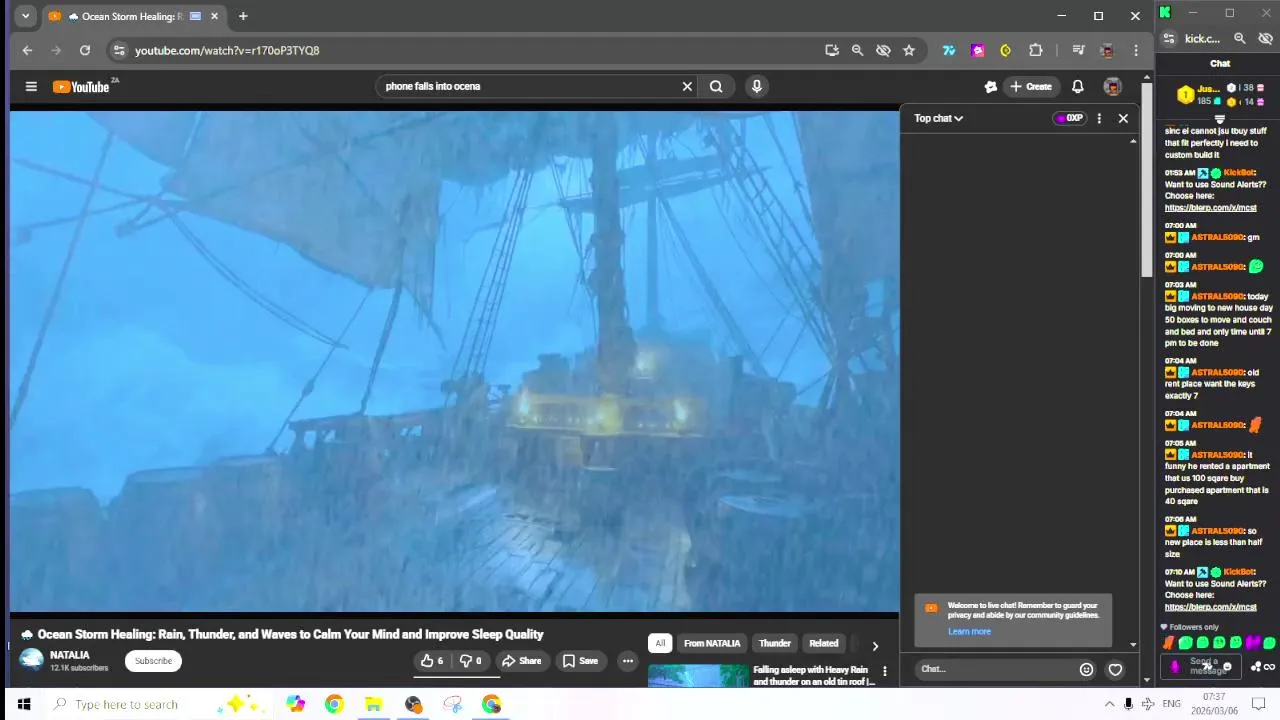Open Kick window site settings icon

1169,38
